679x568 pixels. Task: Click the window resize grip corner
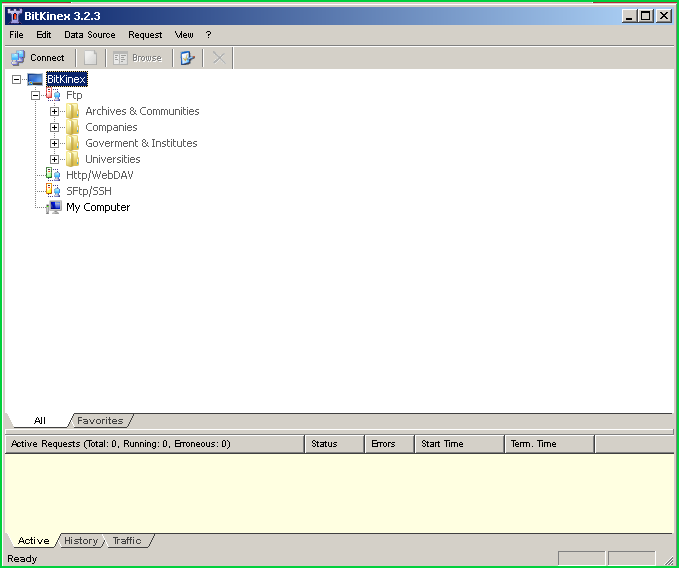669,560
